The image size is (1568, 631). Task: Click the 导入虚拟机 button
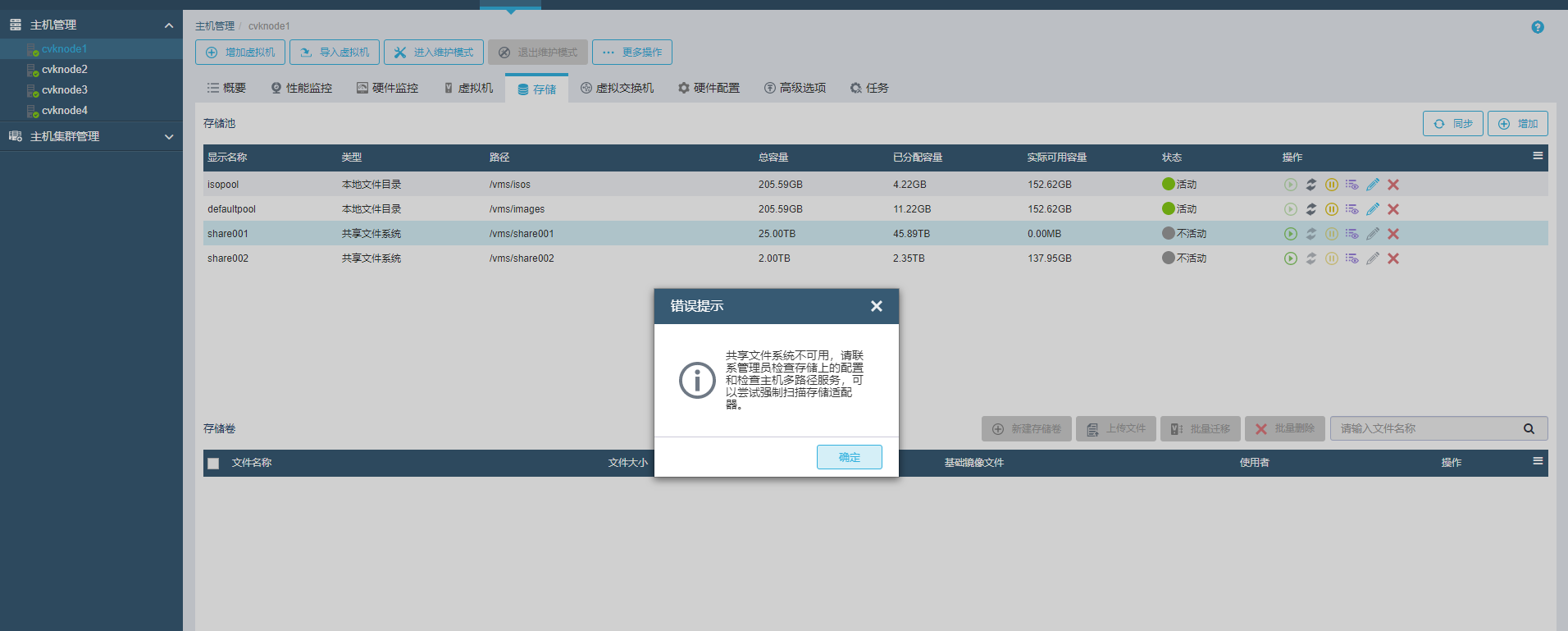click(x=335, y=53)
